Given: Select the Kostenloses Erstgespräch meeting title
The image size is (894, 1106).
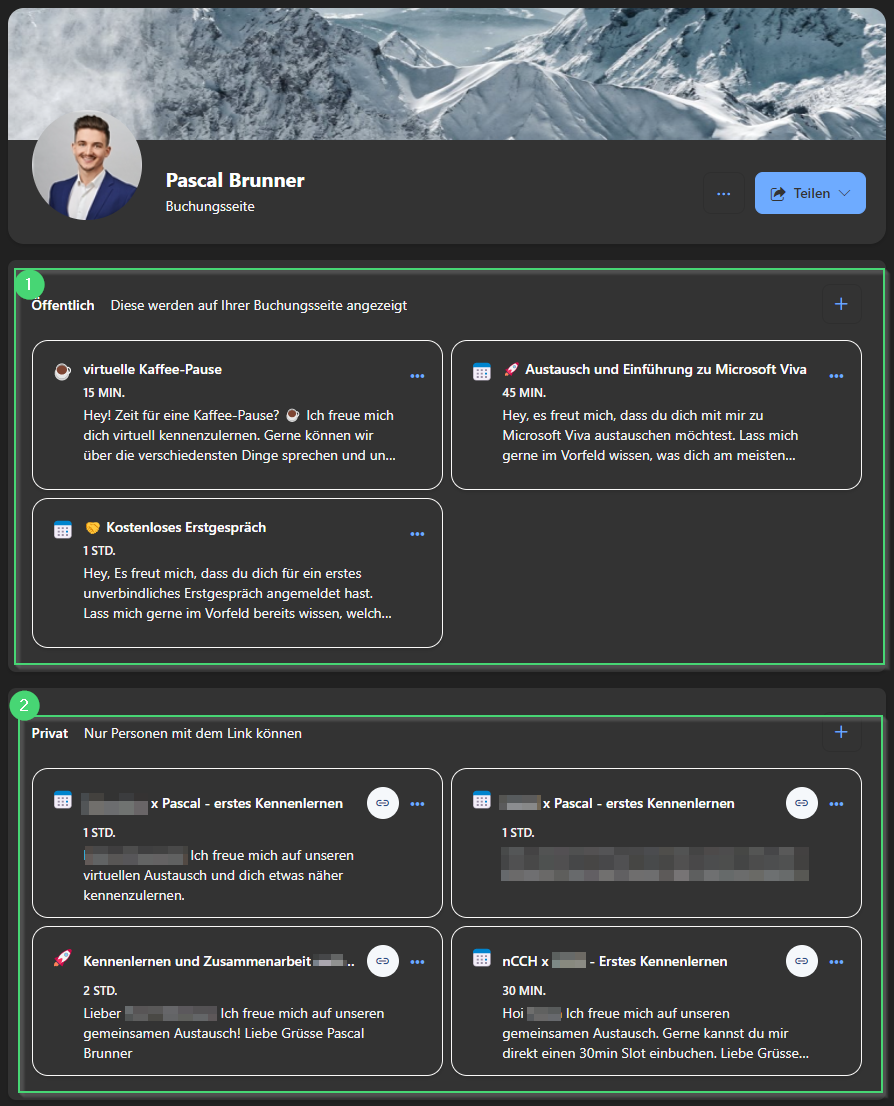Looking at the screenshot, I should [x=186, y=527].
